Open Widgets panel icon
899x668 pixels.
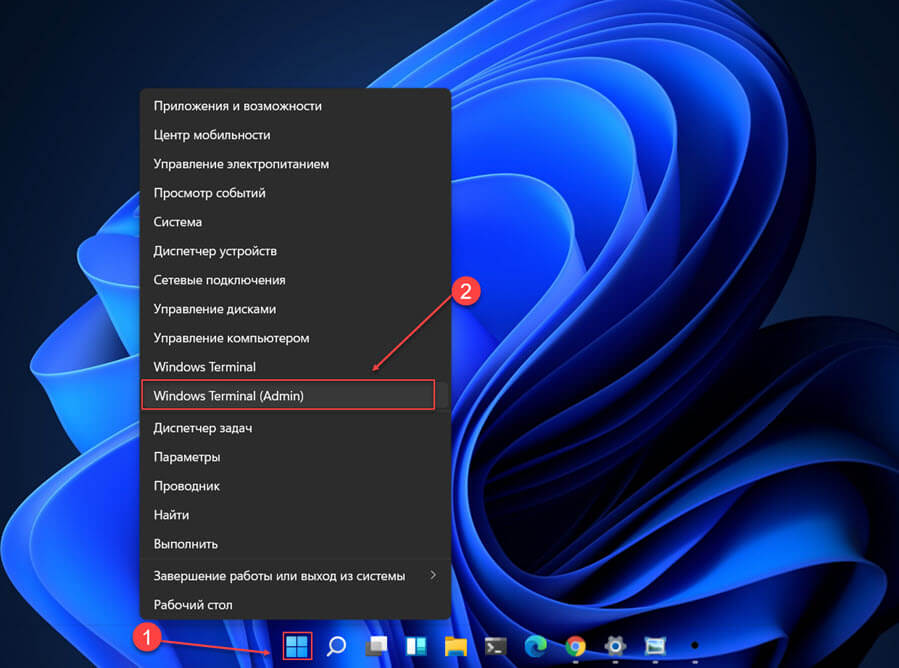(x=416, y=646)
